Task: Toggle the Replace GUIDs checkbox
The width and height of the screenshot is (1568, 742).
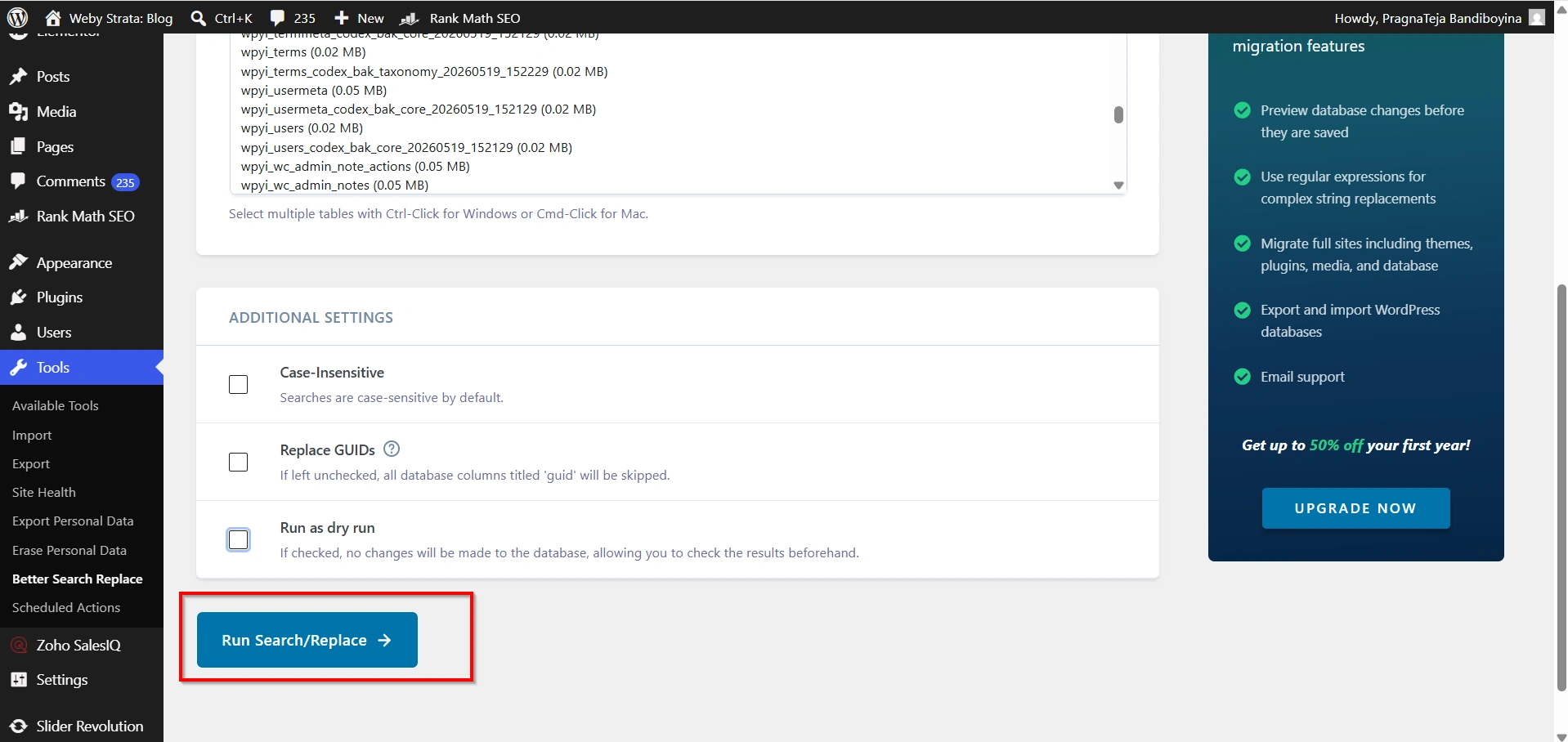Action: click(x=238, y=462)
